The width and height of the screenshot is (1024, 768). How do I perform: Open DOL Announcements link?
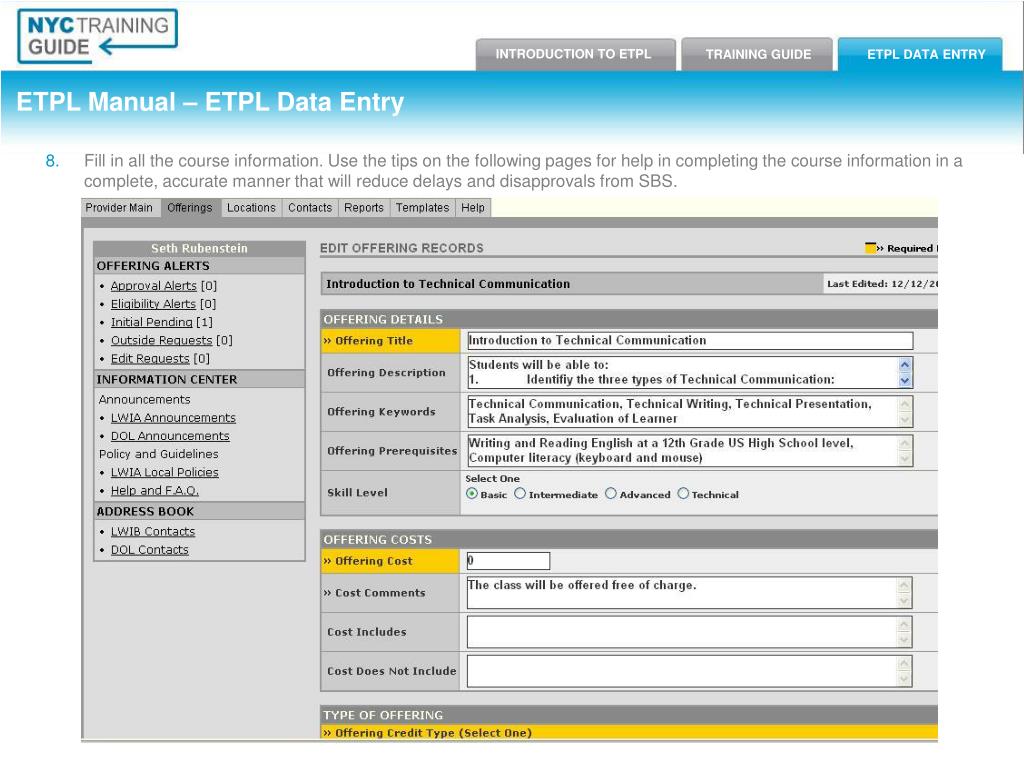point(170,436)
